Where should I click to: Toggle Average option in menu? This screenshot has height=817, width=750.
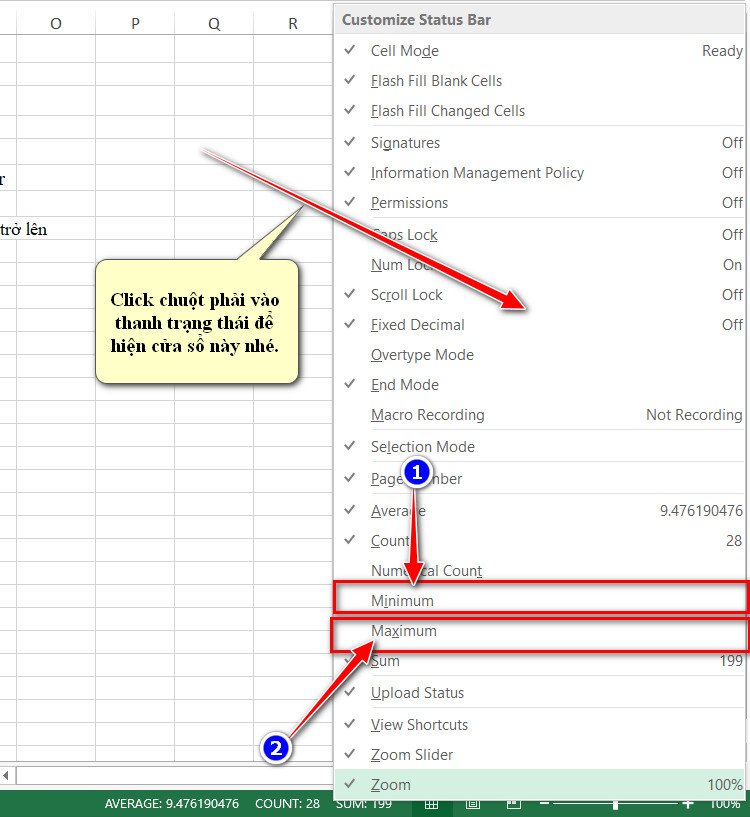(539, 511)
